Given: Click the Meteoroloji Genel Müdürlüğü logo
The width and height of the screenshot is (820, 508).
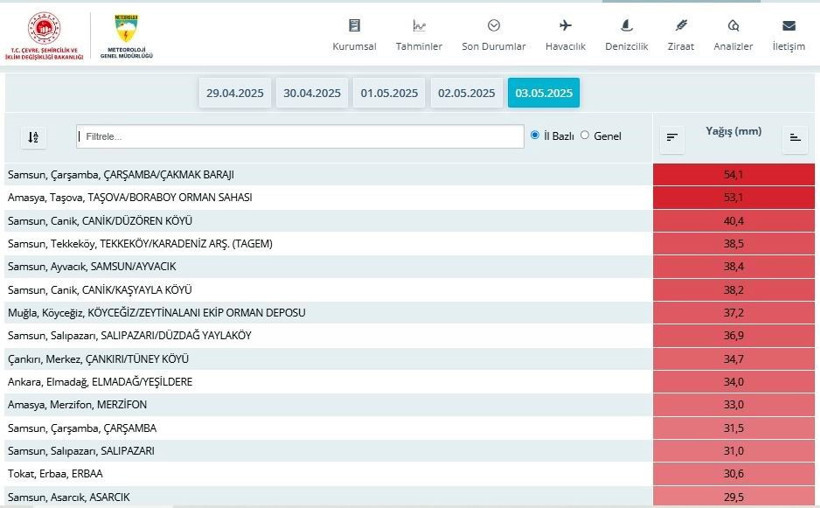Looking at the screenshot, I should (126, 36).
